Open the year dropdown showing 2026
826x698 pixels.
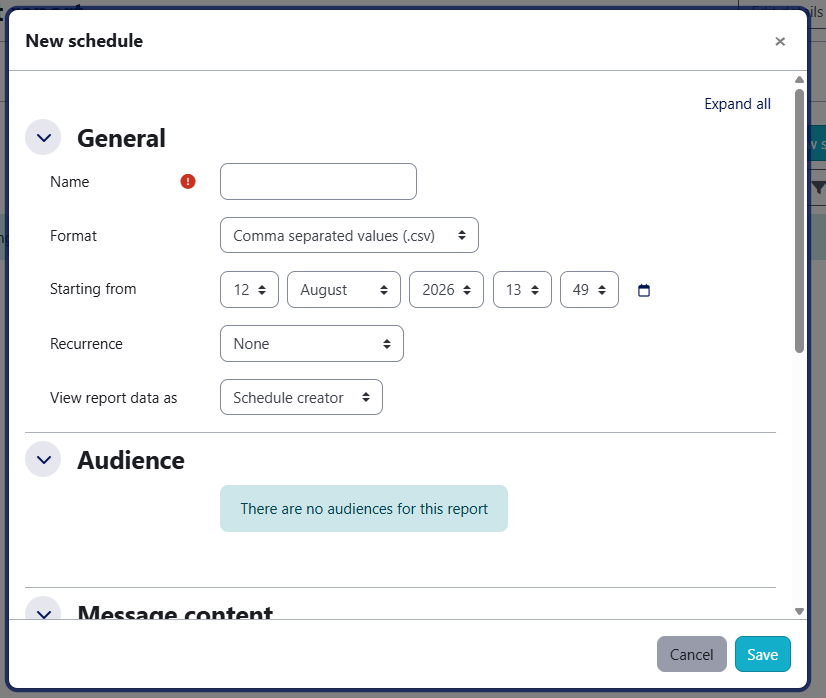[x=446, y=290]
